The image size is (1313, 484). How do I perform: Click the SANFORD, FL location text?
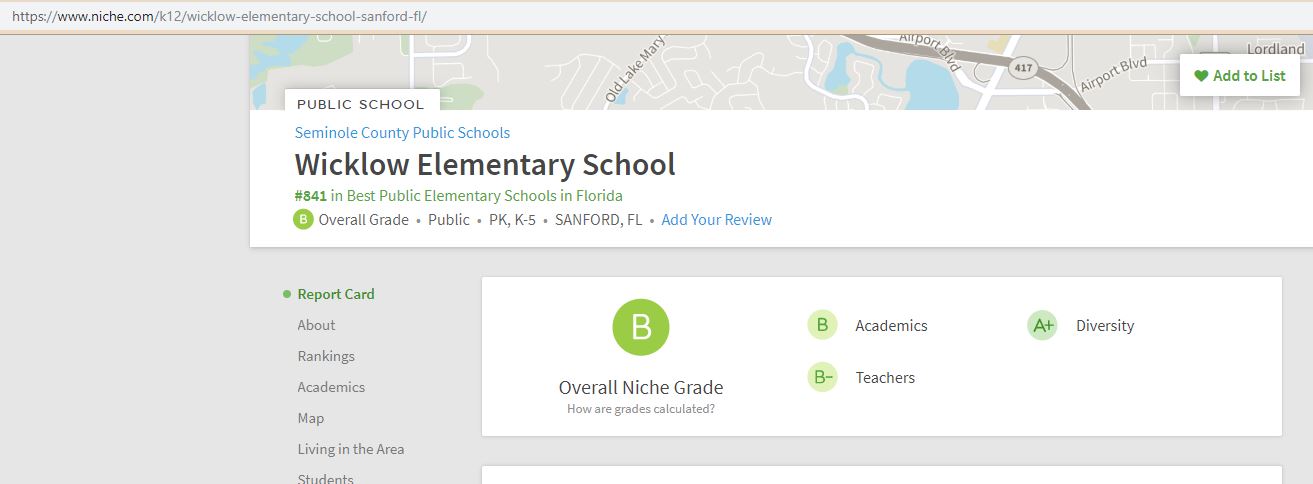pyautogui.click(x=598, y=220)
